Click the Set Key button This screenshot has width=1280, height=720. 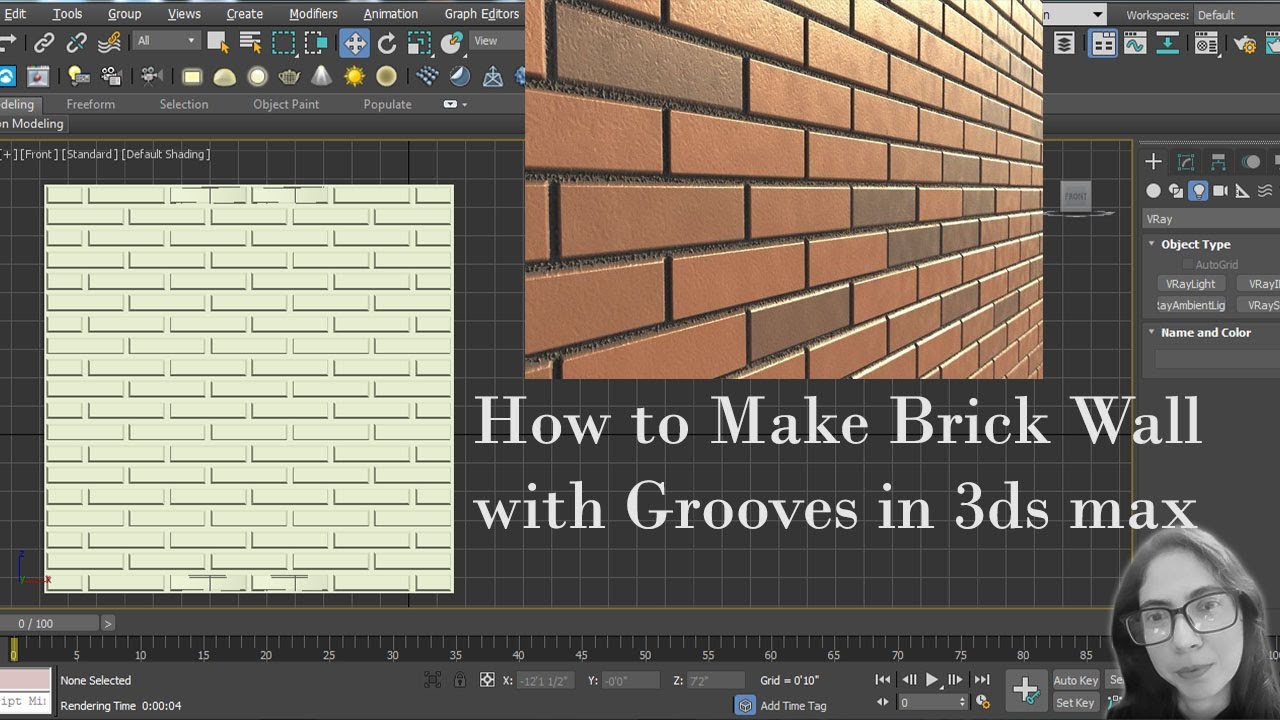1075,703
